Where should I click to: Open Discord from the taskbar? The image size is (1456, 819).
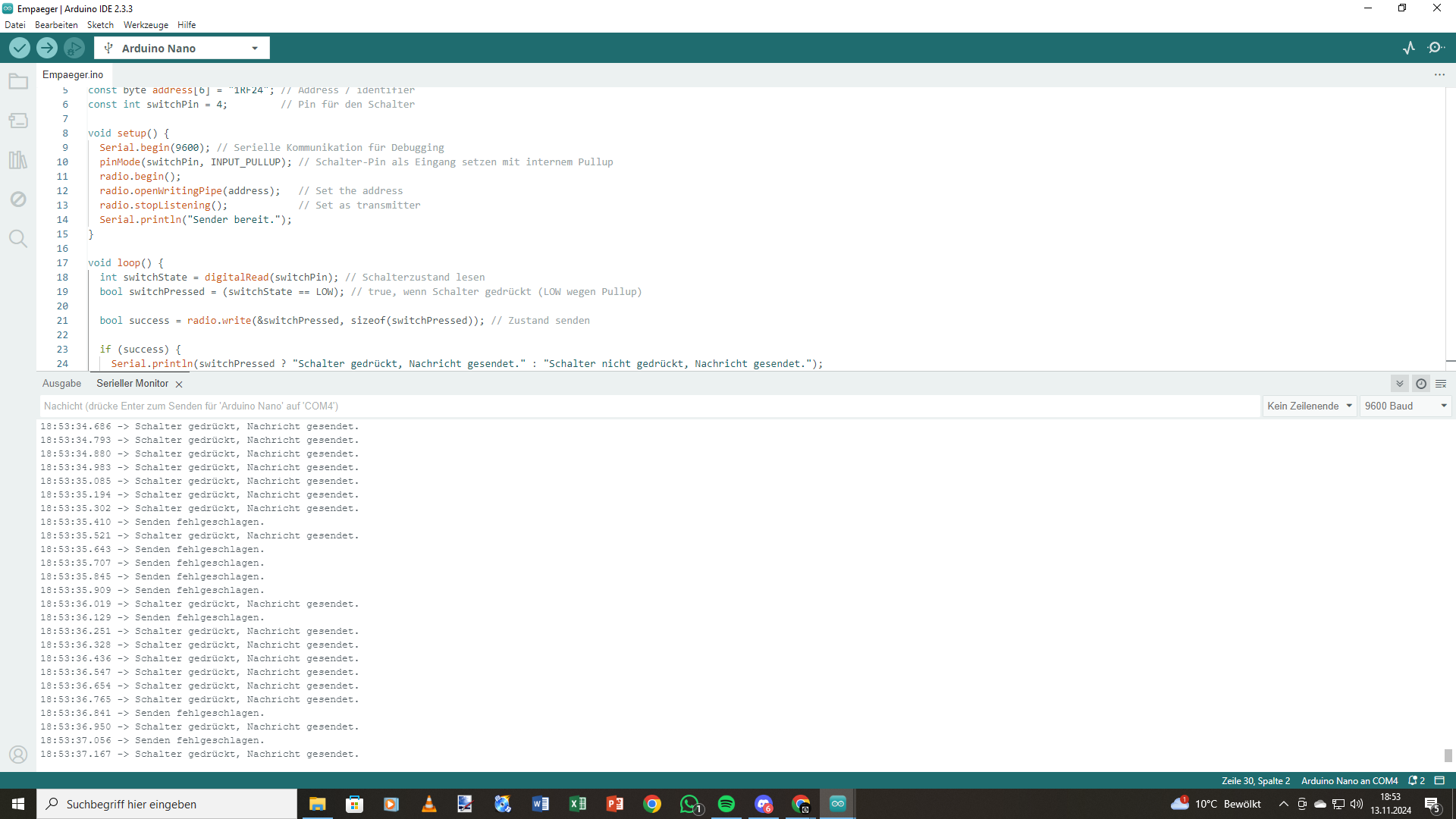pos(764,804)
